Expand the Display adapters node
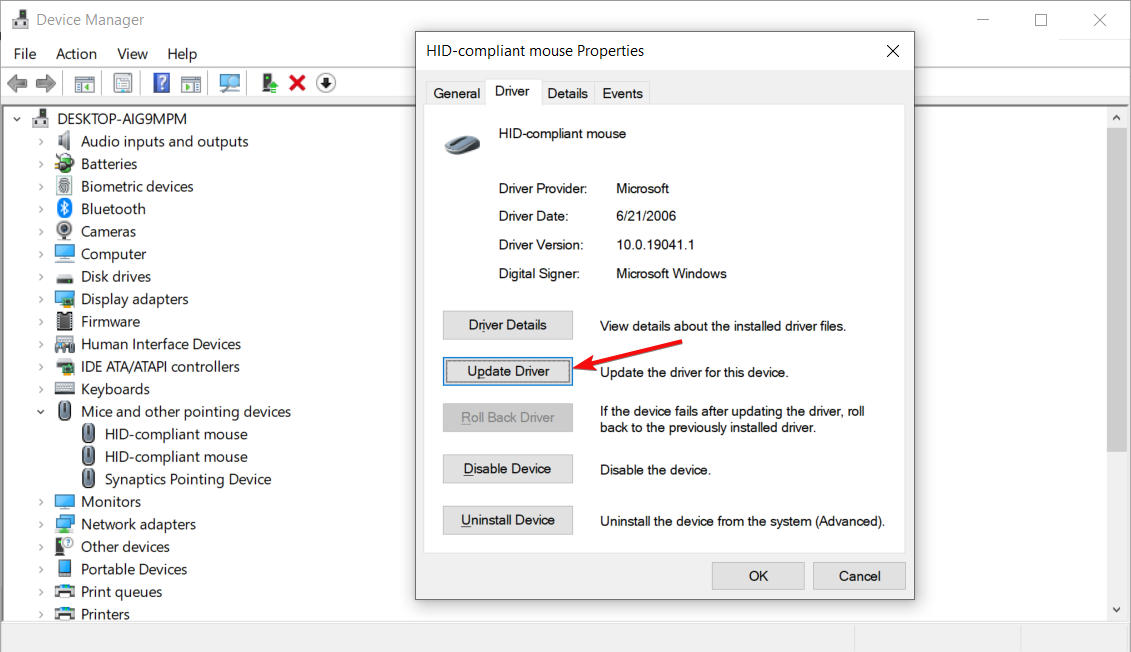The width and height of the screenshot is (1131, 652). pyautogui.click(x=41, y=299)
